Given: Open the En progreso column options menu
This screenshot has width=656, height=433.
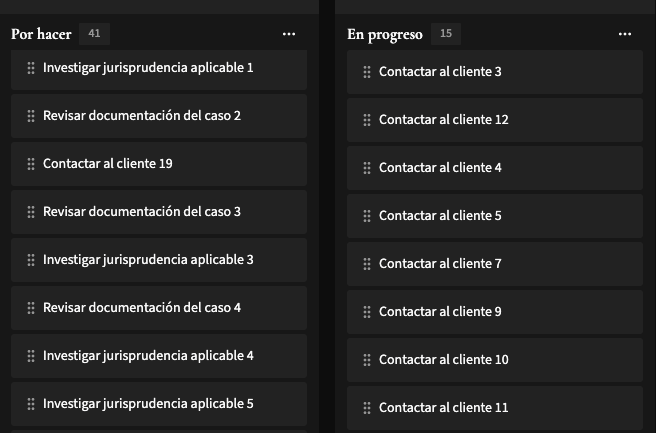Looking at the screenshot, I should click(625, 34).
